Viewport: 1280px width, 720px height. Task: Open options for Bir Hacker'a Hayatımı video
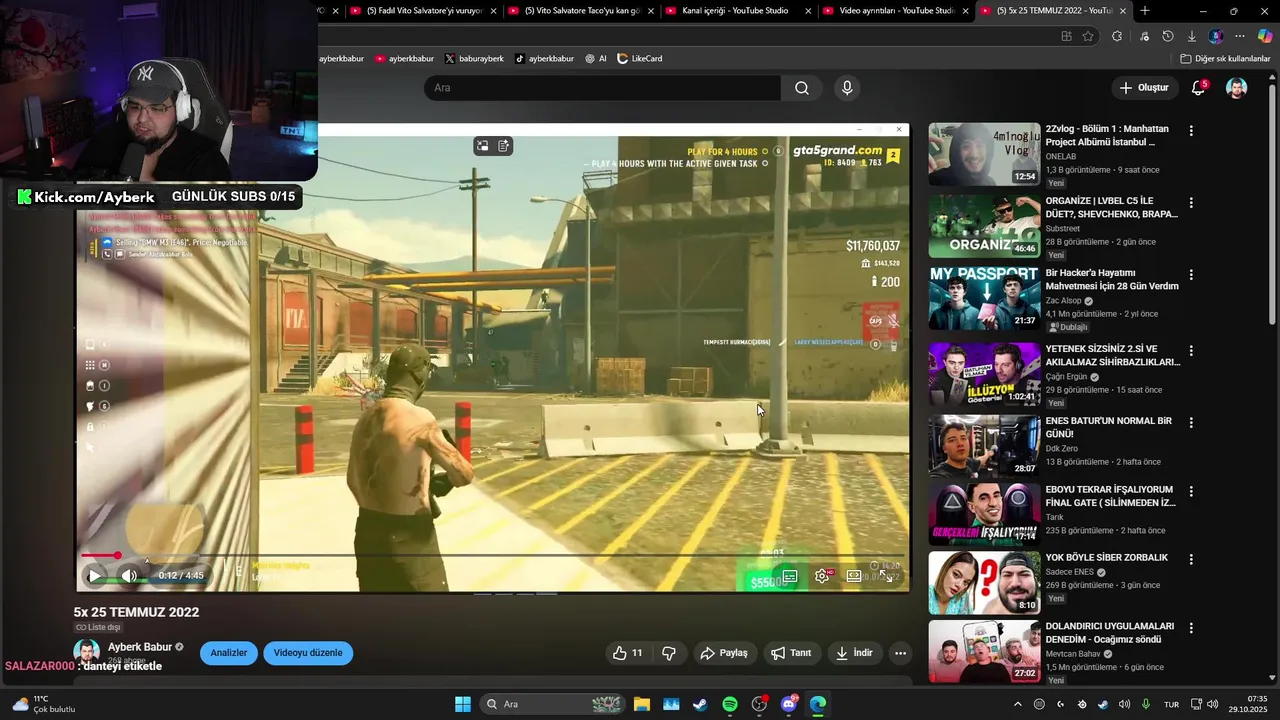tap(1191, 275)
